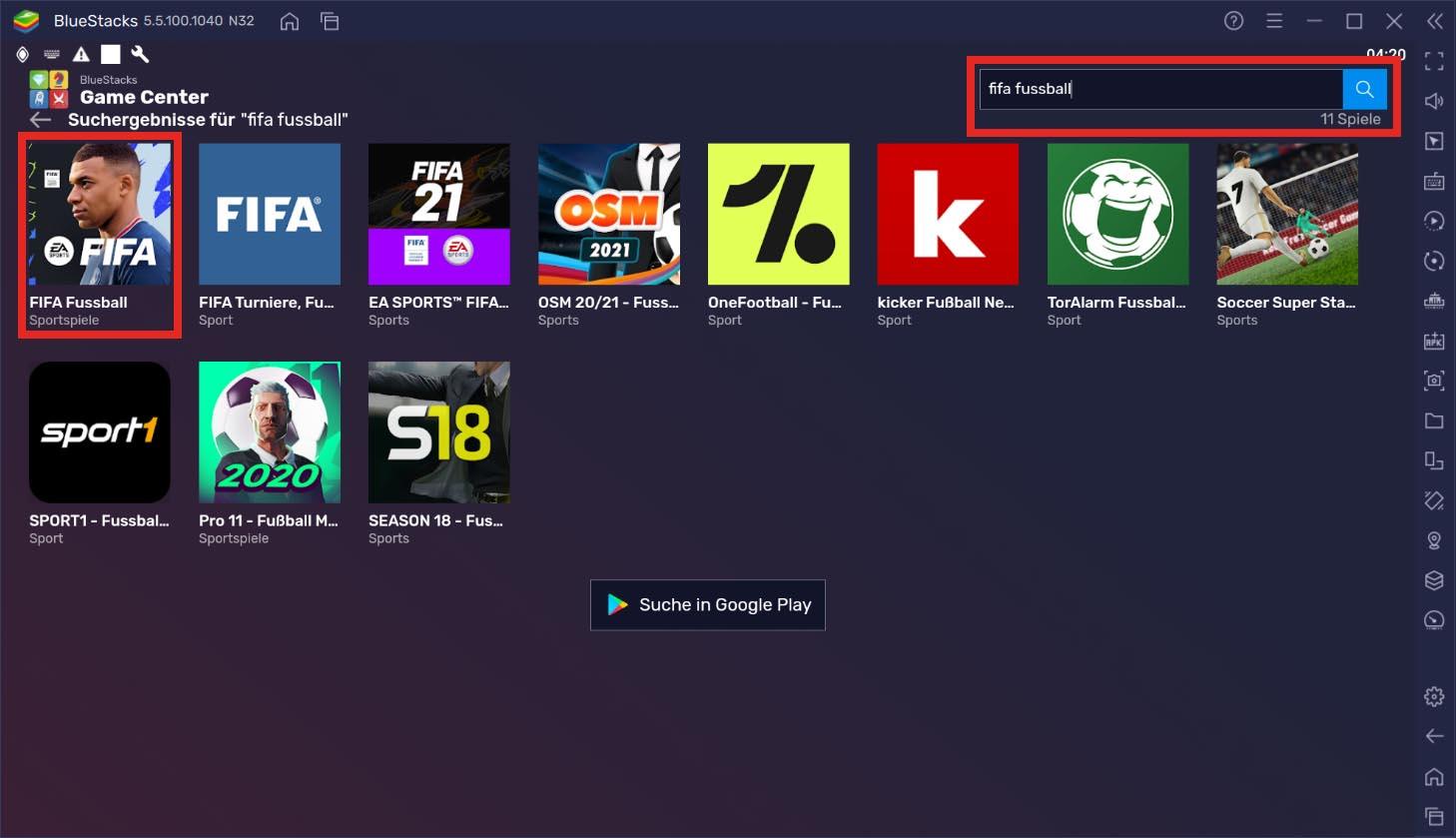The width and height of the screenshot is (1456, 838).
Task: Click the shake device icon
Action: click(x=1434, y=500)
